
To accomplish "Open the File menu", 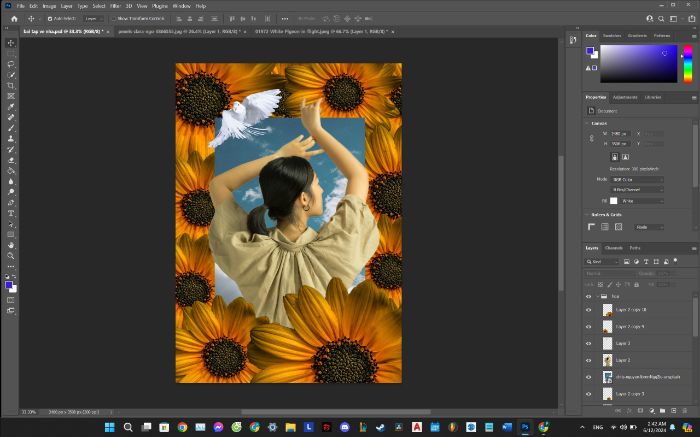I will tap(21, 6).
